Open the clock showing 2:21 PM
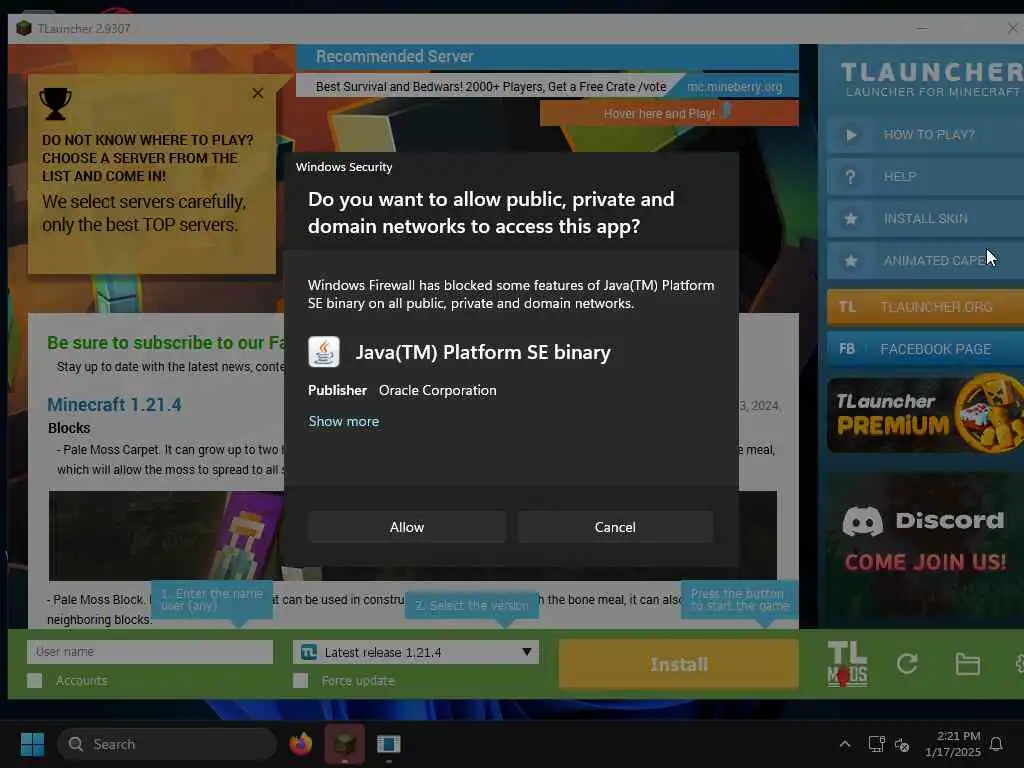 [x=953, y=744]
